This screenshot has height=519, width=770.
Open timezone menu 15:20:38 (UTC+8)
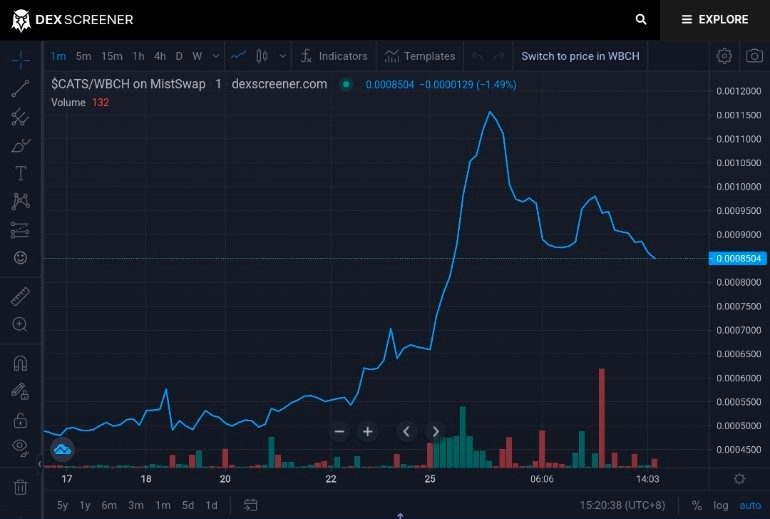tap(622, 505)
